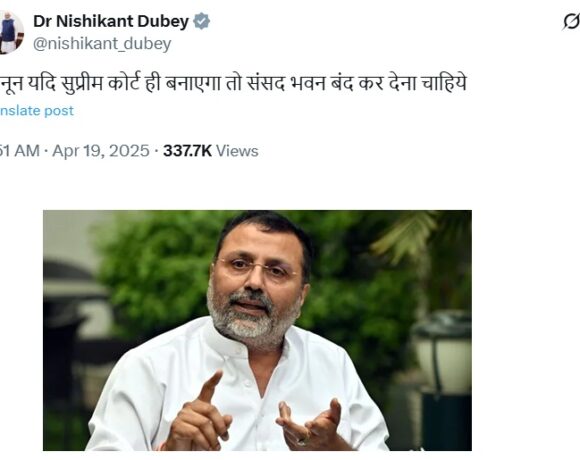Select the word चाहिये ending the post
Image resolution: width=580 pixels, height=460 pixels.
tap(444, 84)
